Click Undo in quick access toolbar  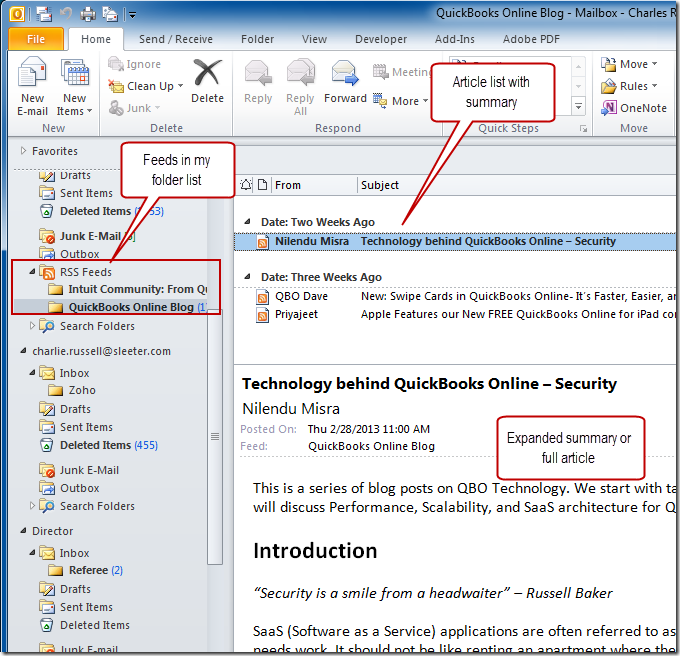pyautogui.click(x=66, y=14)
